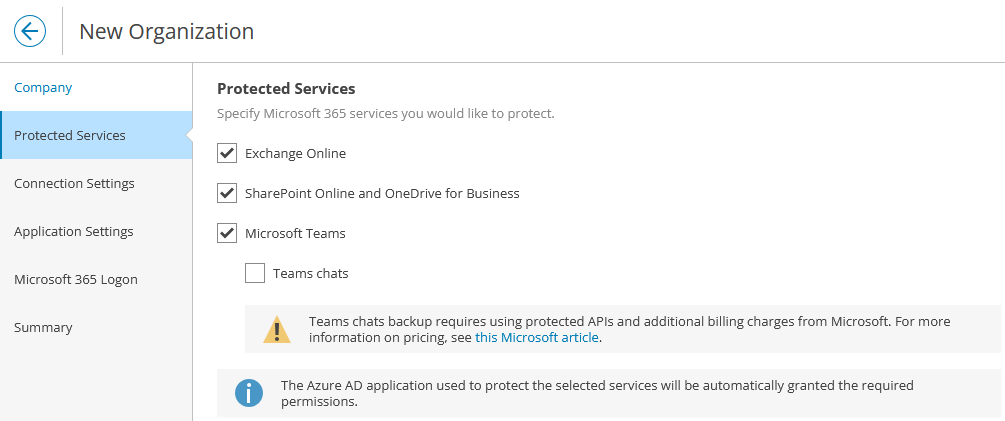Click the Teams chats label text
The image size is (1005, 421).
tap(311, 274)
